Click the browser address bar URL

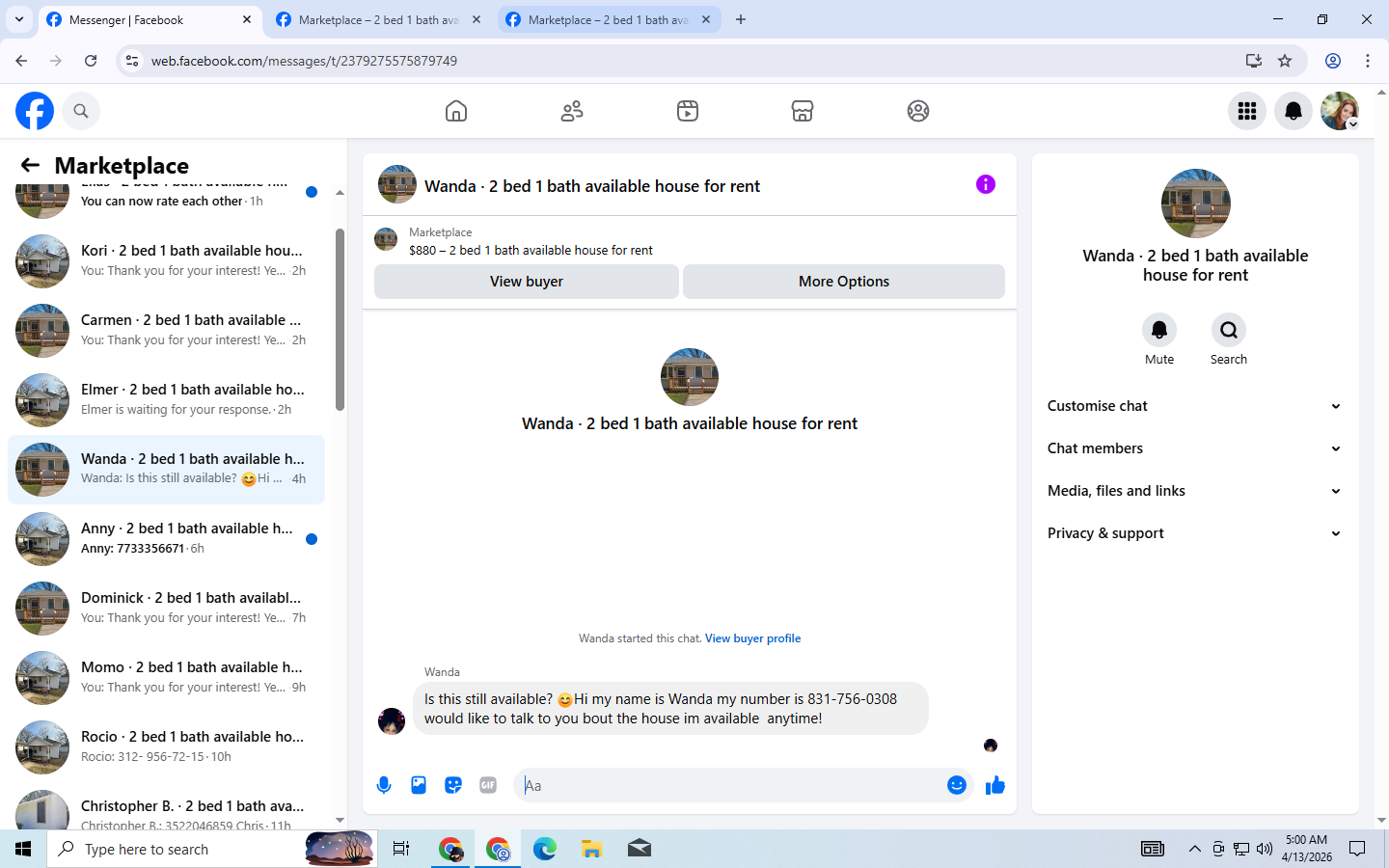[x=304, y=61]
